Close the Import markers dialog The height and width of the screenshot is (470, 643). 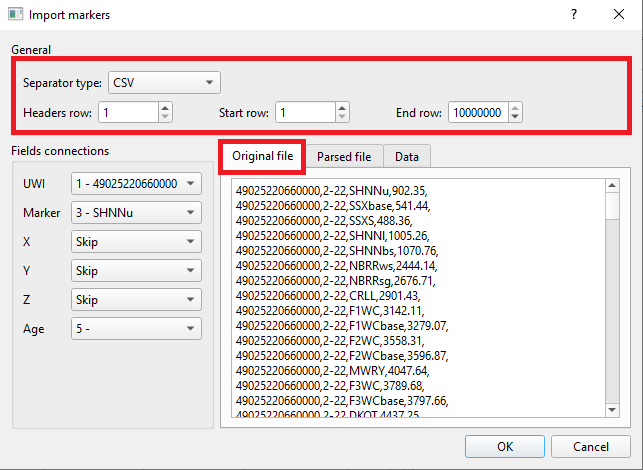(x=619, y=15)
